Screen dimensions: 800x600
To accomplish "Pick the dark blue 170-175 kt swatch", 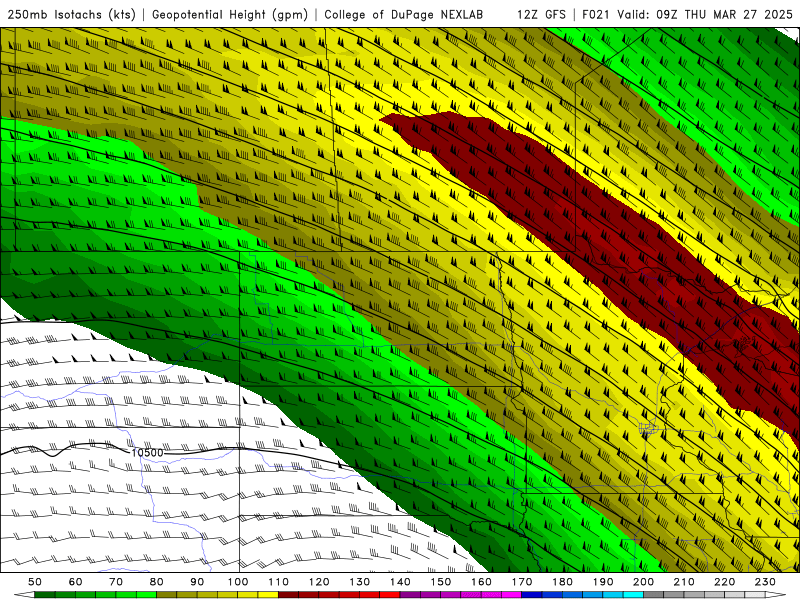I will point(532,595).
